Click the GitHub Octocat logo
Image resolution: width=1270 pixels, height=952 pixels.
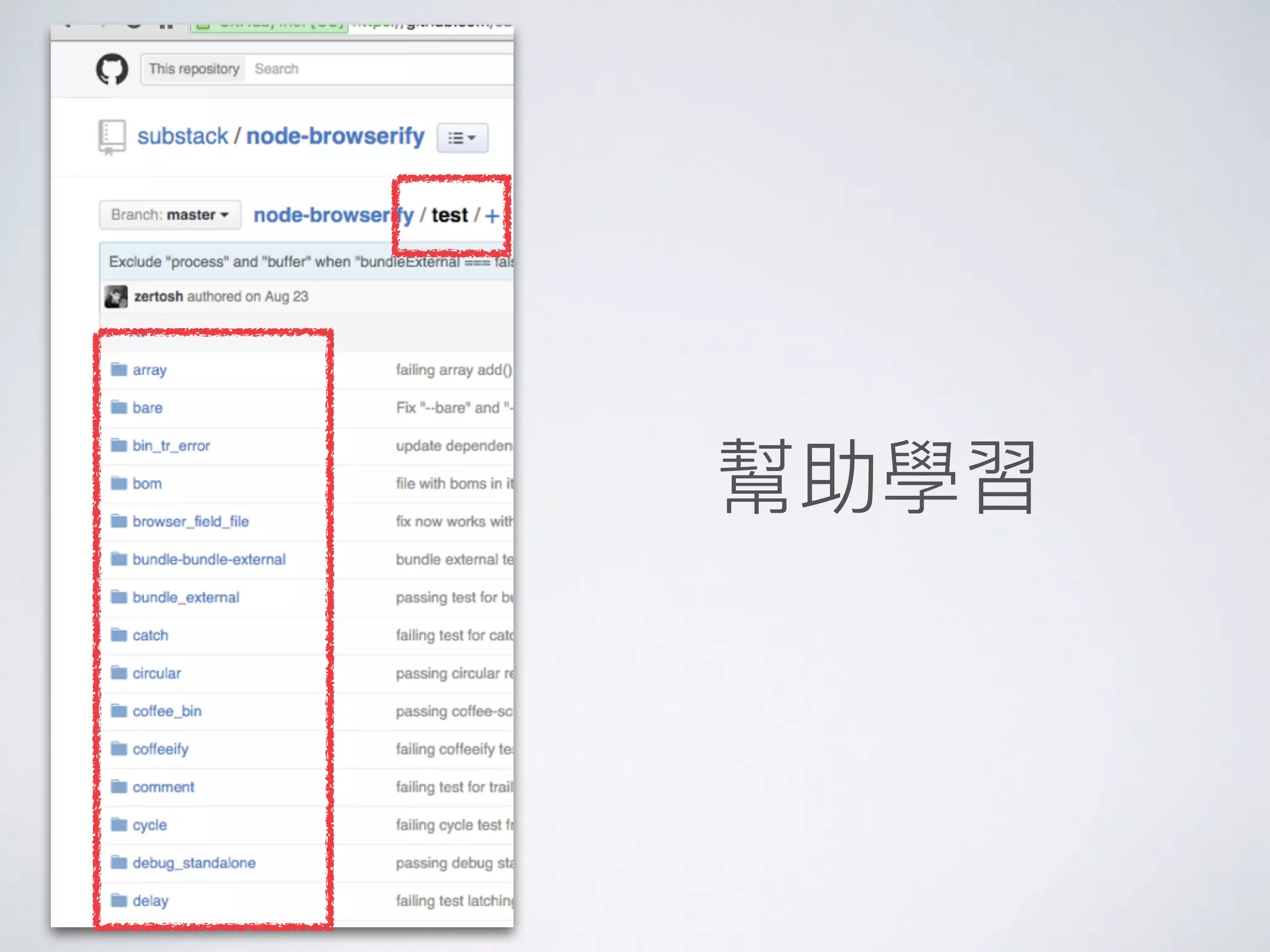(x=112, y=69)
